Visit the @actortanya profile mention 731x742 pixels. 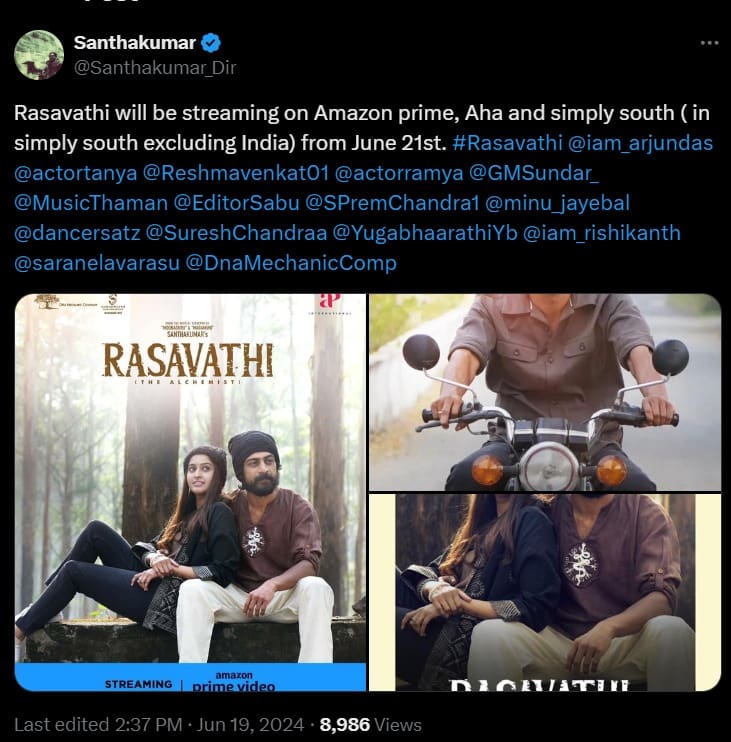[x=76, y=173]
